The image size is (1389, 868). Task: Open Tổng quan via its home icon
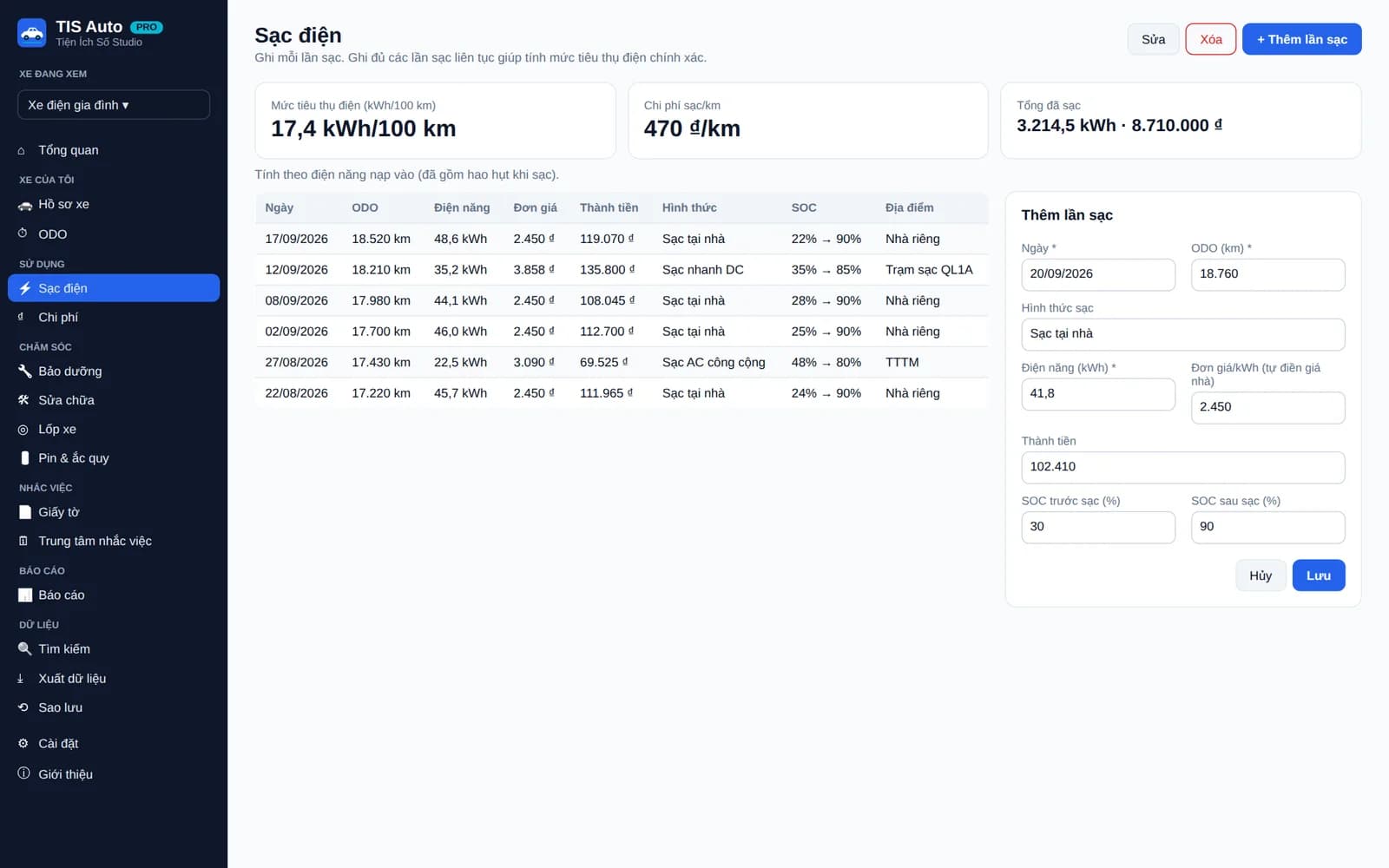22,150
